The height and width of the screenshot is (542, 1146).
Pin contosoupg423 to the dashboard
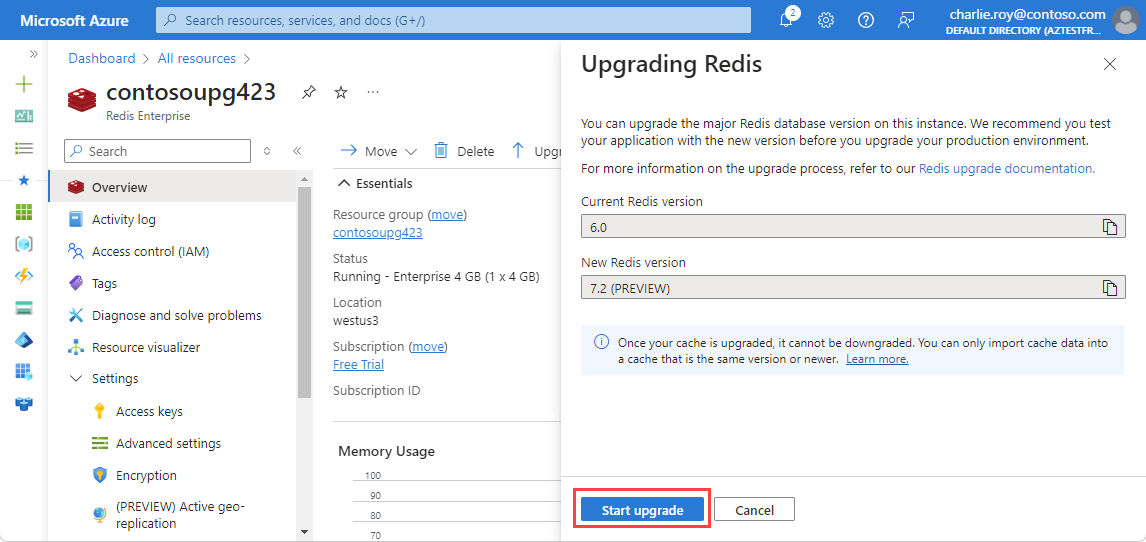pos(309,92)
